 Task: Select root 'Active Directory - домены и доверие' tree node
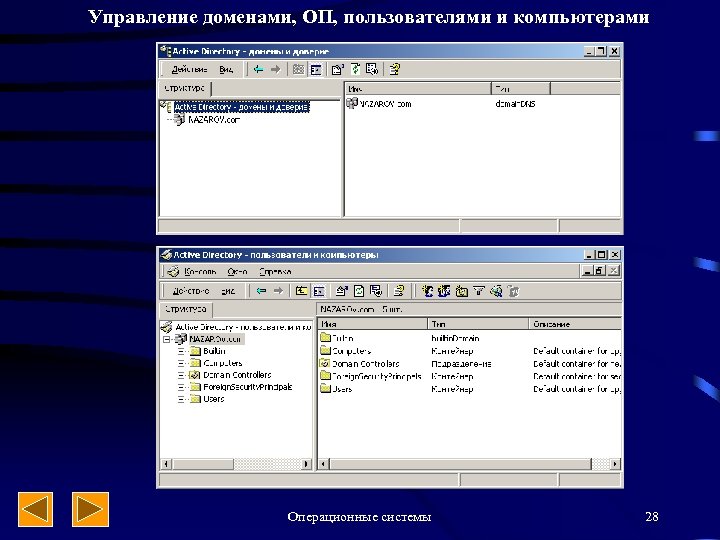tap(241, 107)
